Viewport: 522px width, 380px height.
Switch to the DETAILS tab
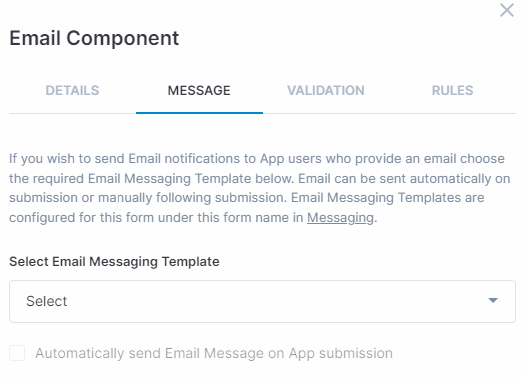[72, 91]
